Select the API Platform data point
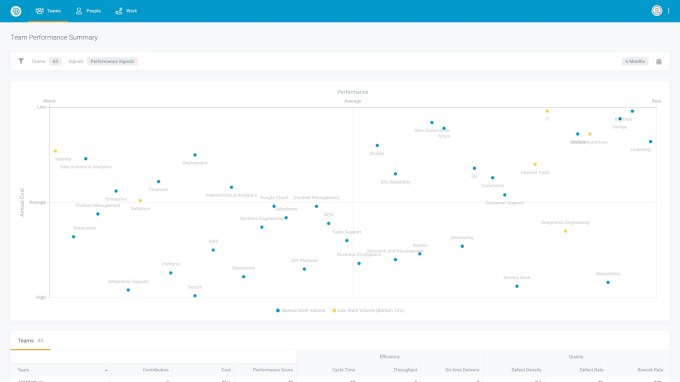The image size is (680, 382). point(304,269)
